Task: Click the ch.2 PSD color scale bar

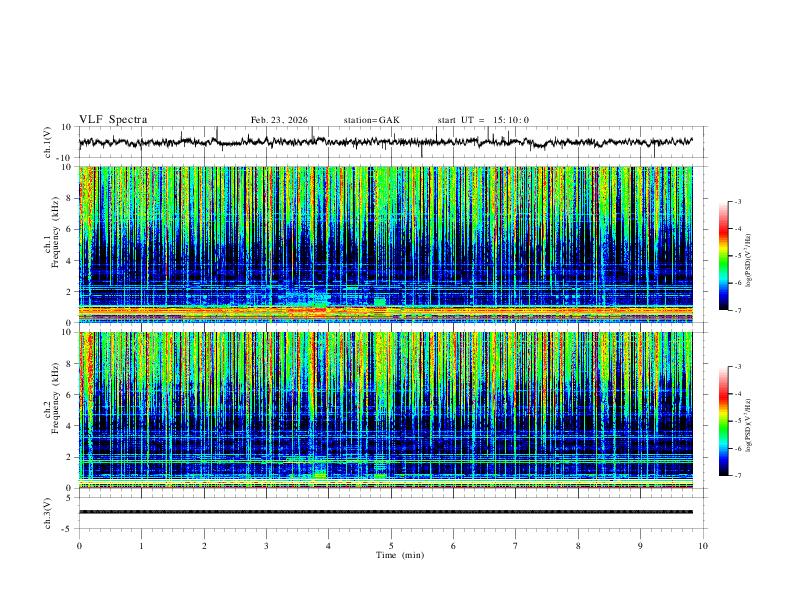Action: click(724, 421)
